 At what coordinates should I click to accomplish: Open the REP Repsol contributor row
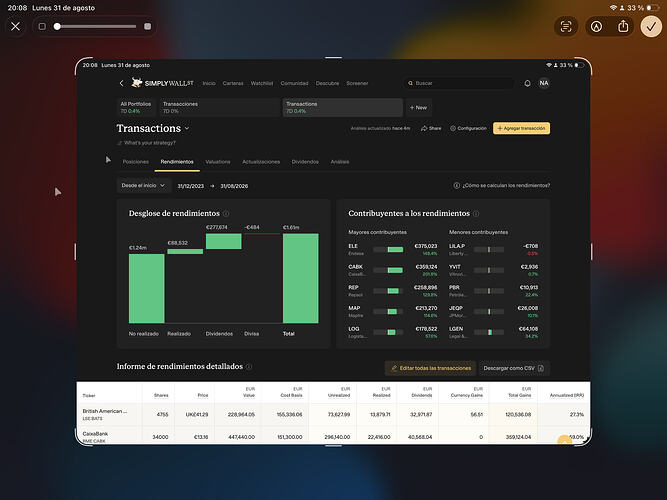(393, 291)
